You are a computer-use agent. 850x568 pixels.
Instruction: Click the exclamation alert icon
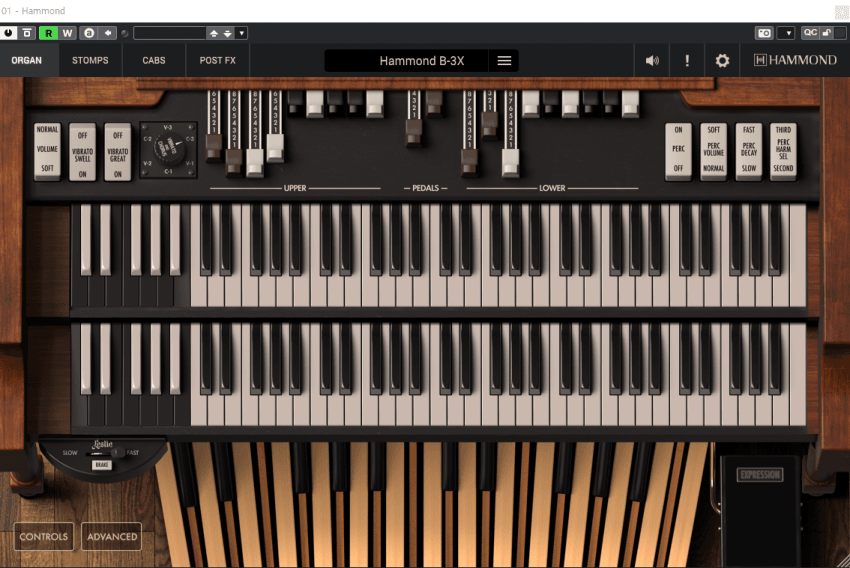tap(687, 61)
